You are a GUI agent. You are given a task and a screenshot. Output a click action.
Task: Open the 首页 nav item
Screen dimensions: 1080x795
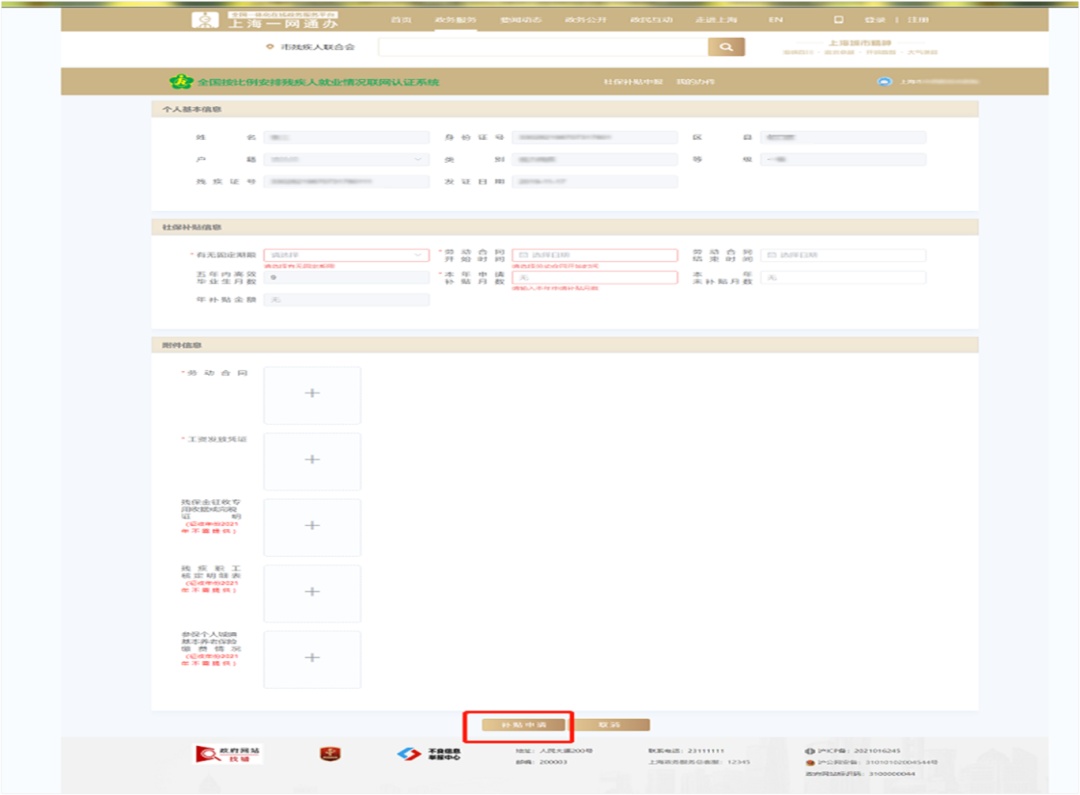(x=402, y=20)
